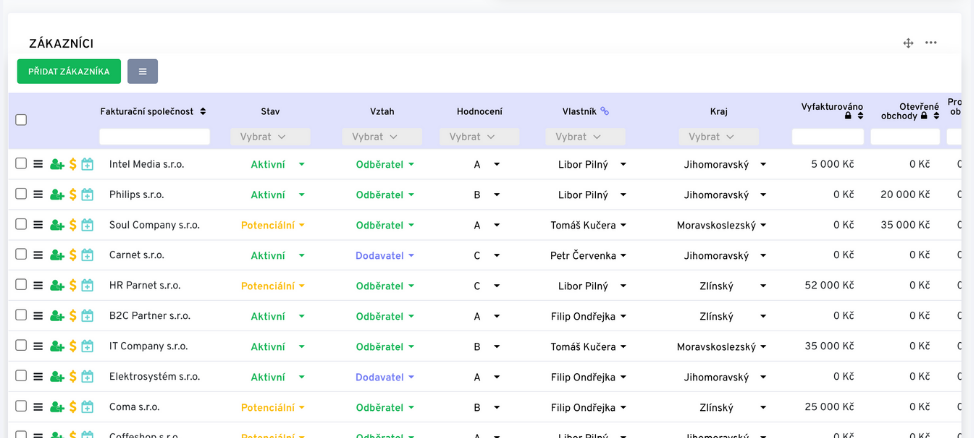This screenshot has height=438, width=974.
Task: Open row menu for Intel Media s.r.o.
Action: 38,164
